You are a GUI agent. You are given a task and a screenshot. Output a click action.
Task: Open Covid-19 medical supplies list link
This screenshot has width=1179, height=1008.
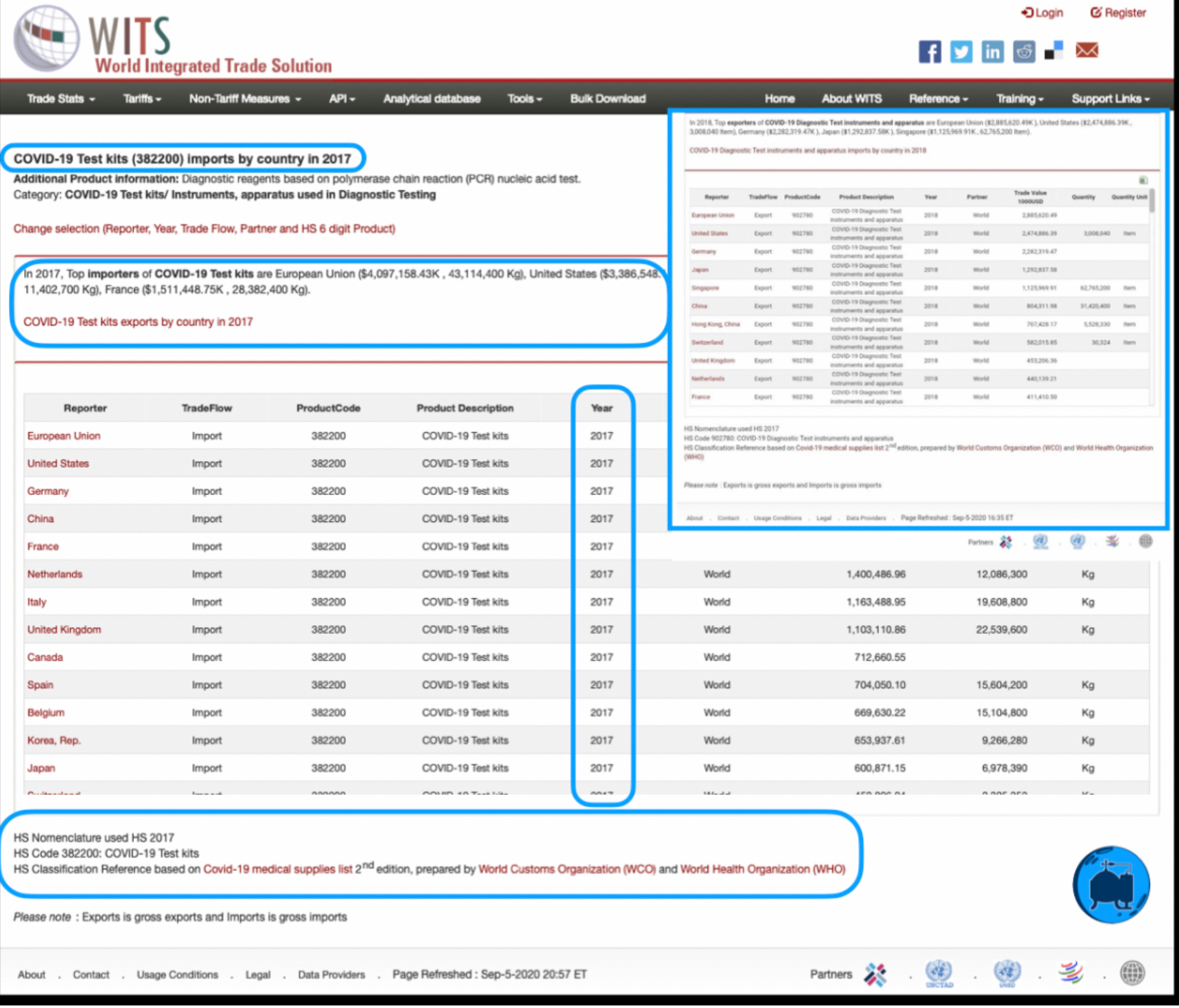point(278,870)
